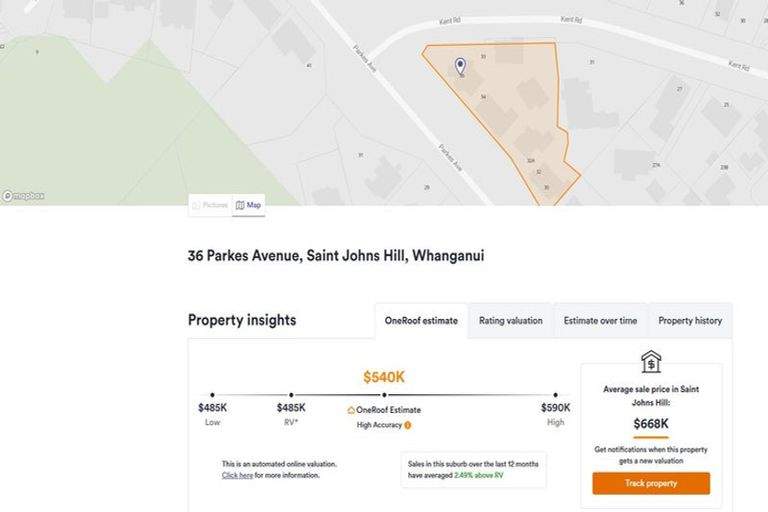Click the blue location pin on the map

tap(460, 66)
